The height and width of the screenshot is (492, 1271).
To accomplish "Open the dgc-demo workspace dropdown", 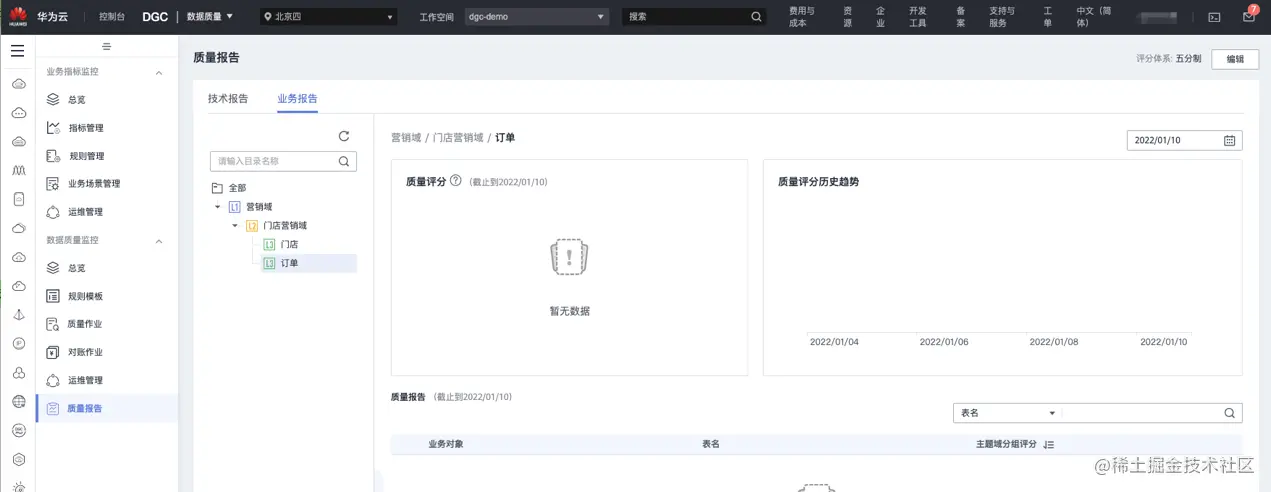I will coord(536,17).
